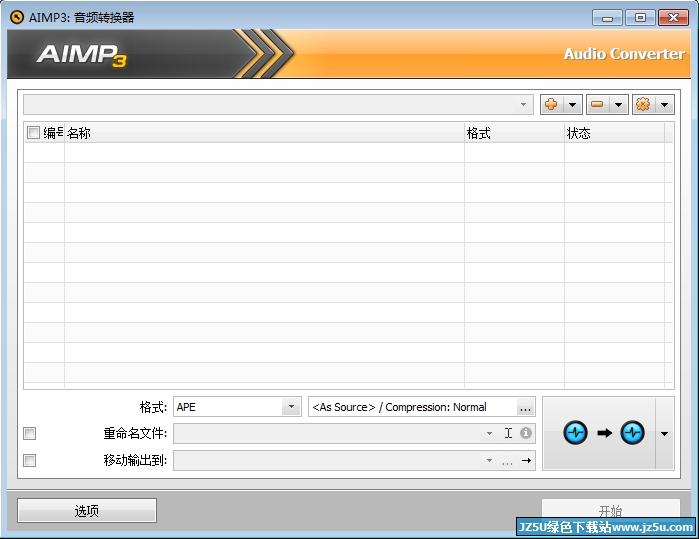
Task: Toggle the select-all checkbox in list header
Action: coord(33,132)
